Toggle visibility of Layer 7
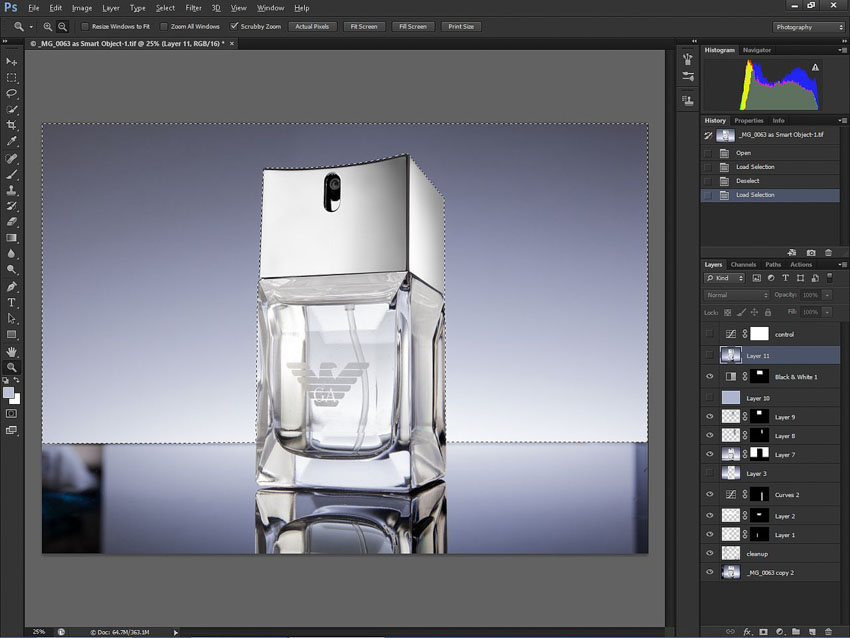Screen dimensions: 850x638 (x=710, y=454)
